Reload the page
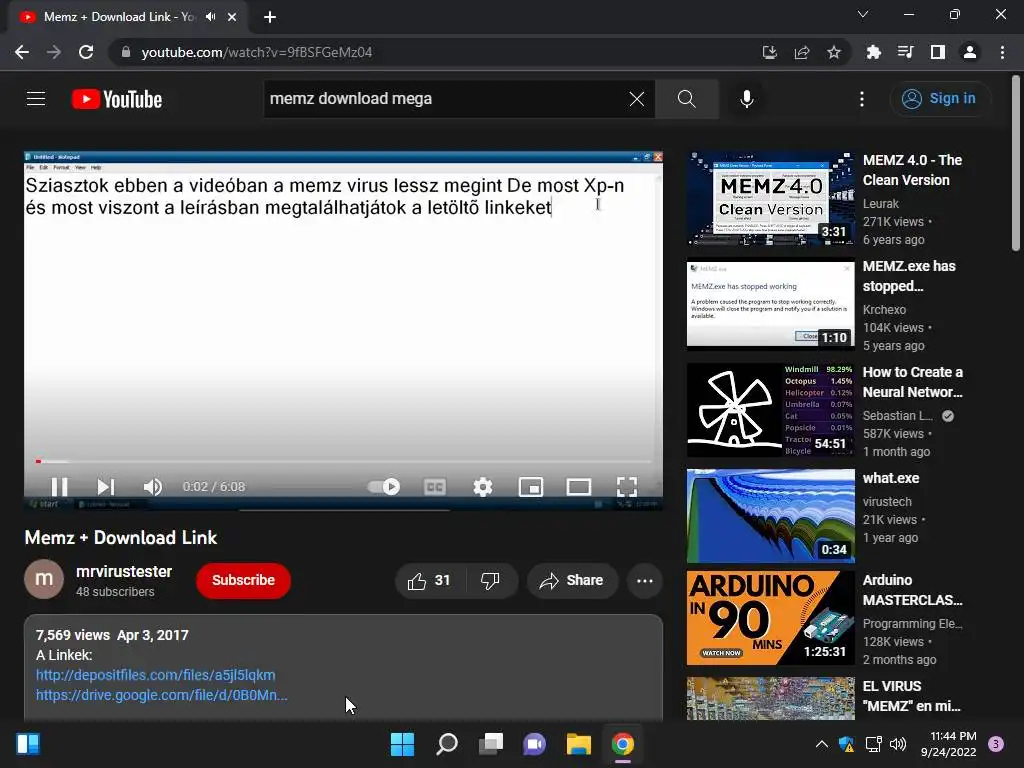This screenshot has width=1024, height=768. [x=86, y=52]
